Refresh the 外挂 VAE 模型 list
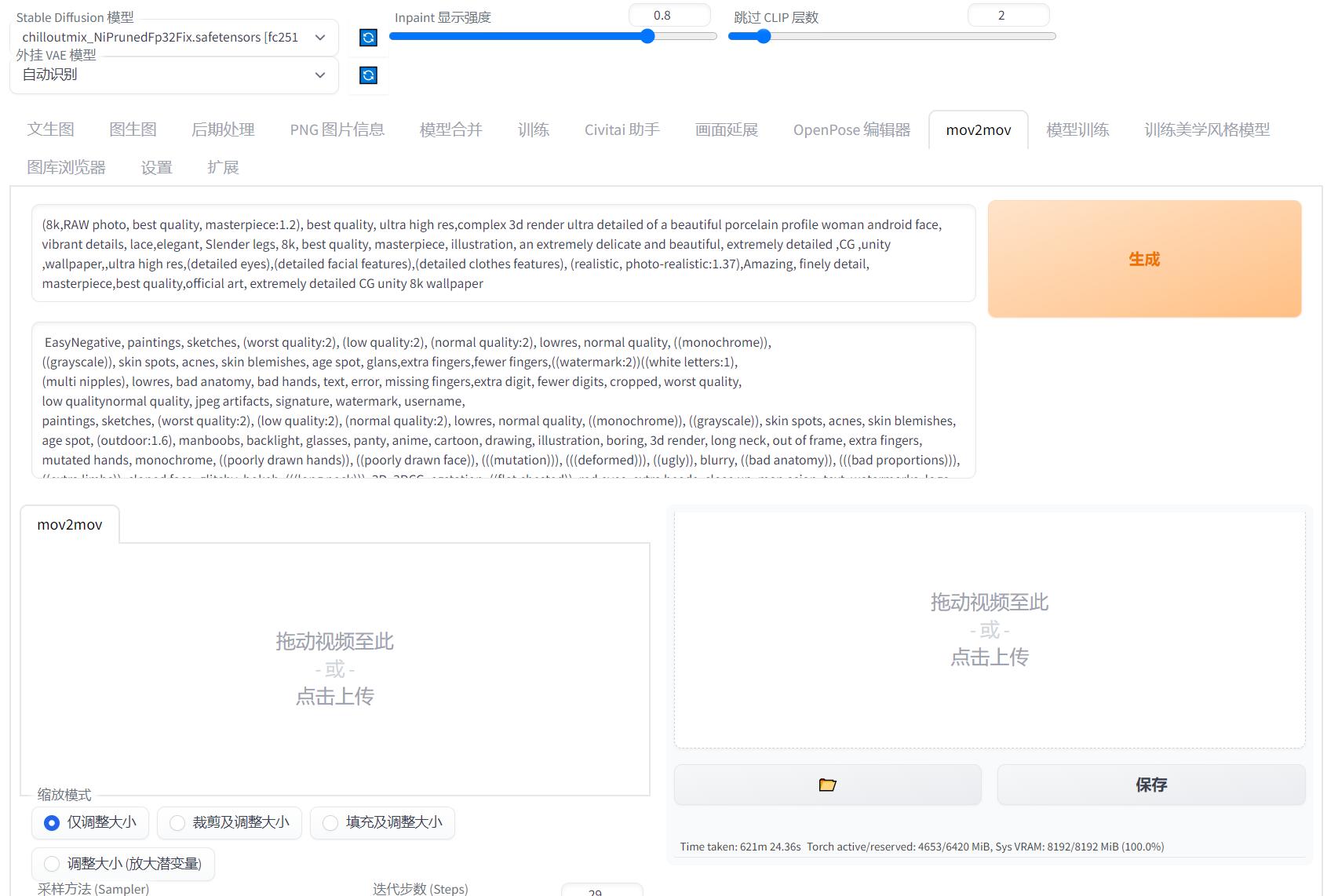1338x896 pixels. (x=367, y=75)
